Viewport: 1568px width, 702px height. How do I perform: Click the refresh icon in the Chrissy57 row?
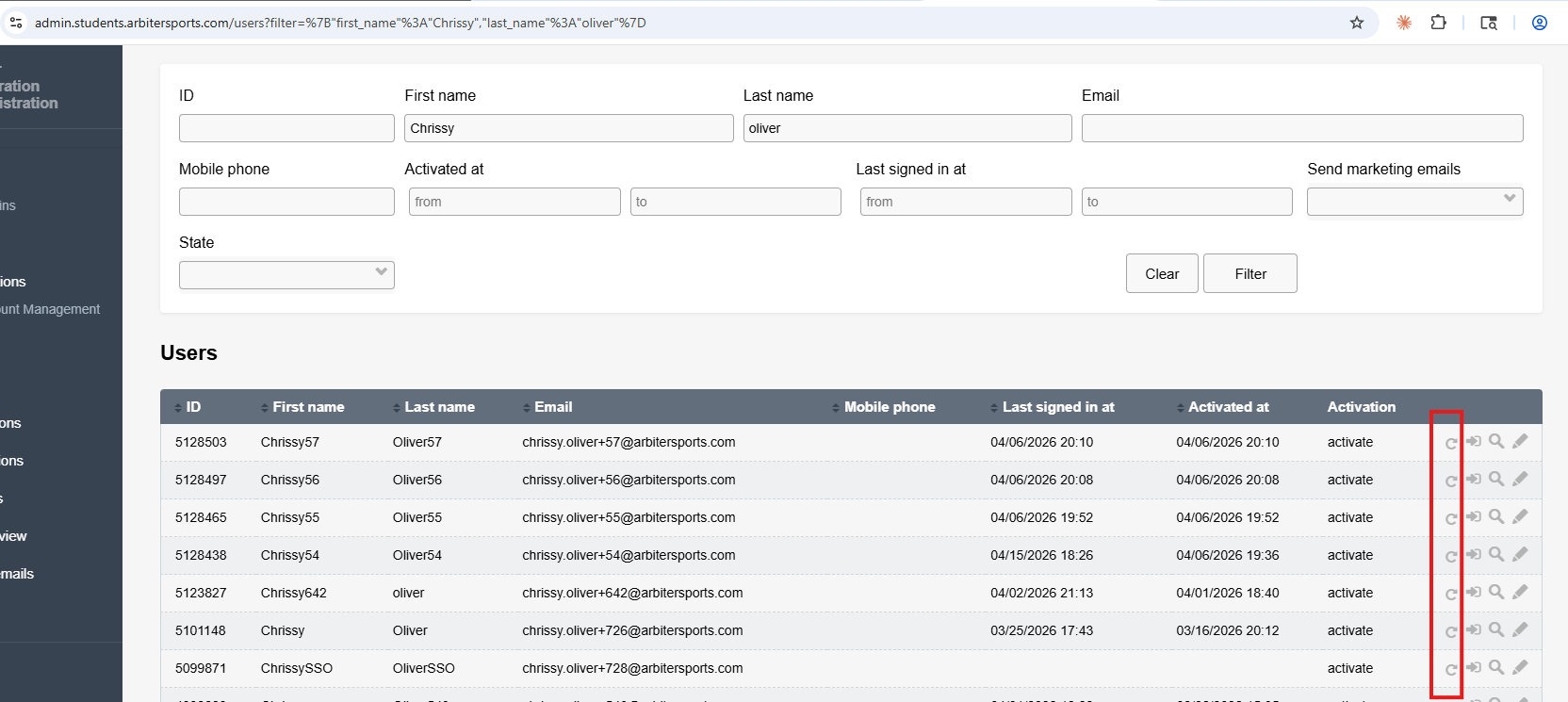(x=1451, y=443)
